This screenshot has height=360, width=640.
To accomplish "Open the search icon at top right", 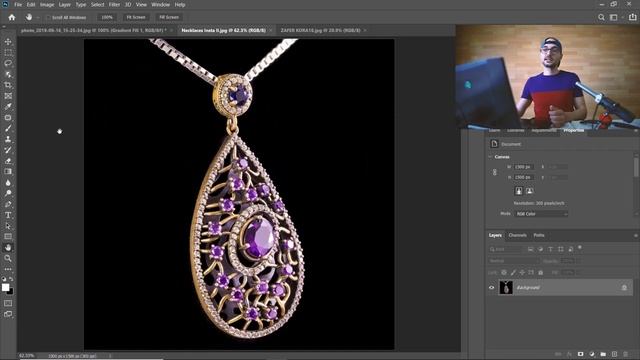I will pos(601,17).
